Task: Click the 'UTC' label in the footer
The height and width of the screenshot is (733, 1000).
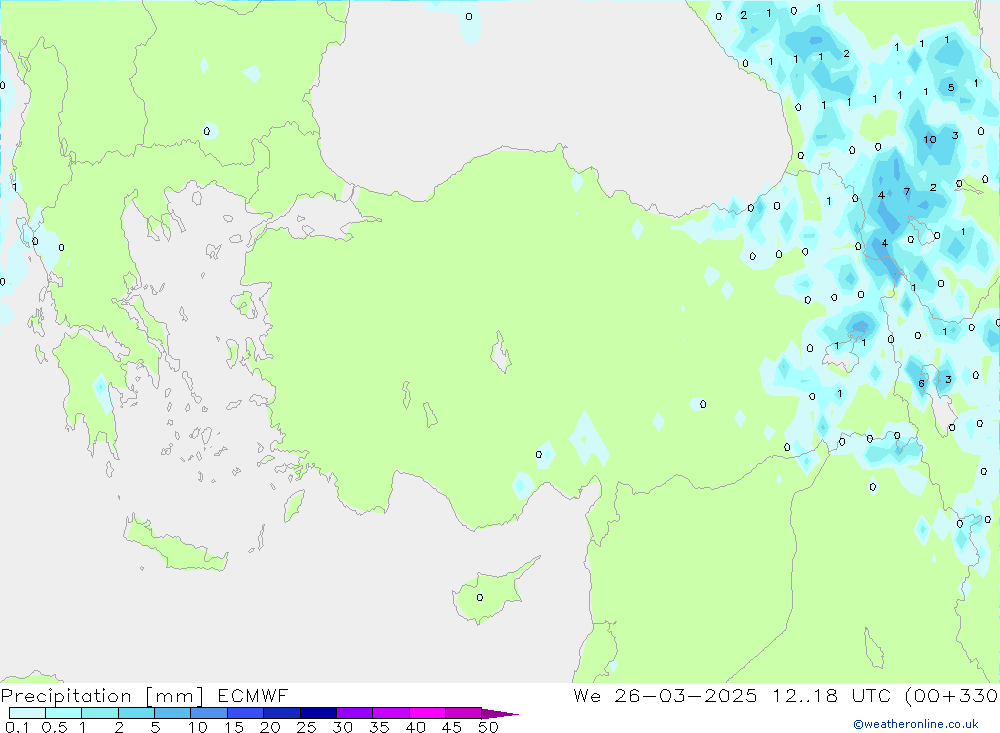Action: (873, 695)
